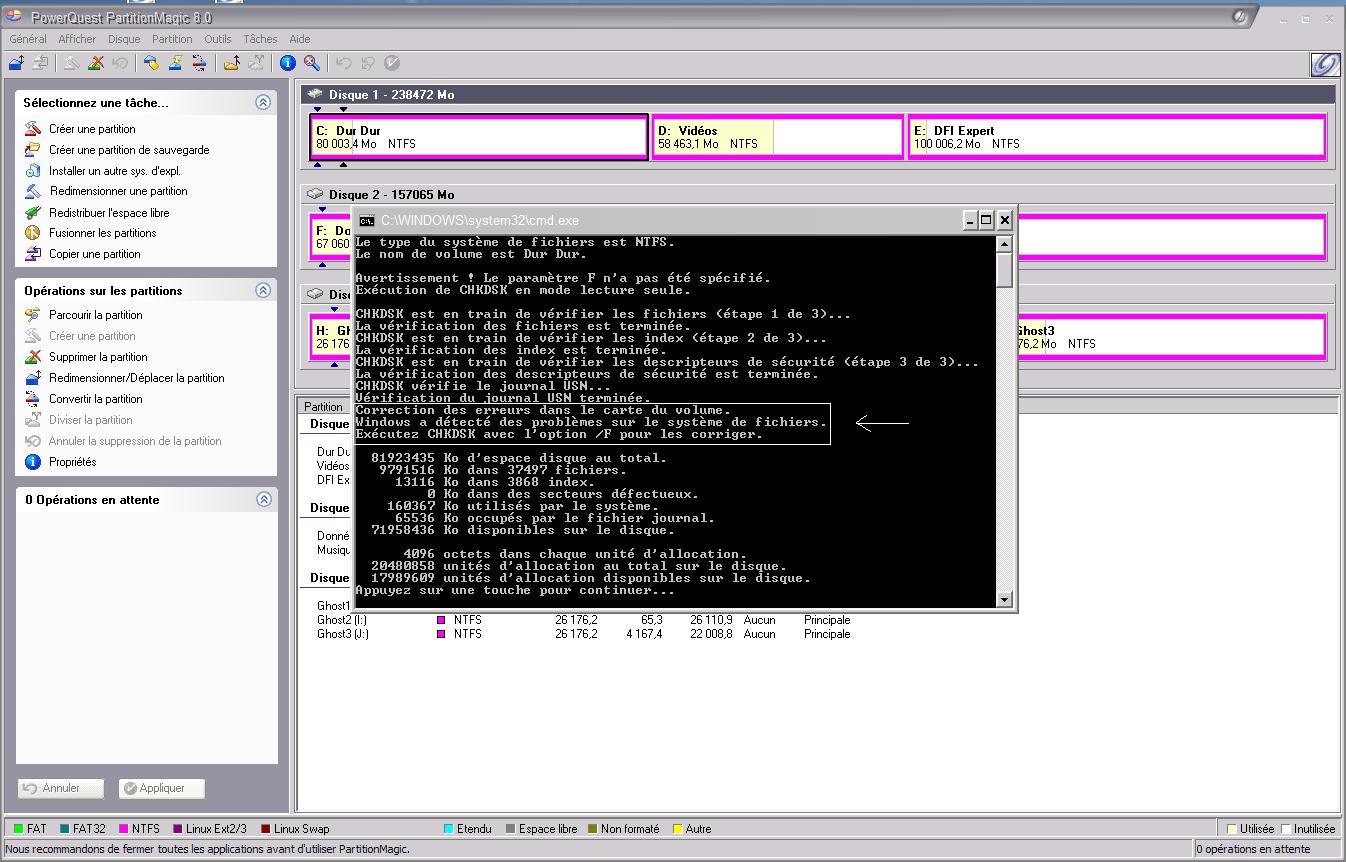Click the check for errors magnifier icon
The width and height of the screenshot is (1346, 862).
coord(312,63)
